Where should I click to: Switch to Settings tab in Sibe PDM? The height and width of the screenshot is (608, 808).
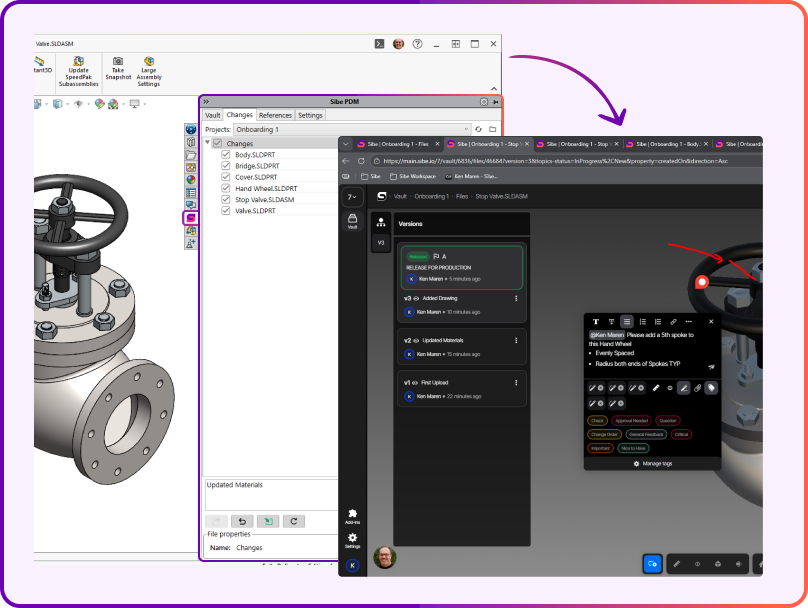pyautogui.click(x=310, y=115)
